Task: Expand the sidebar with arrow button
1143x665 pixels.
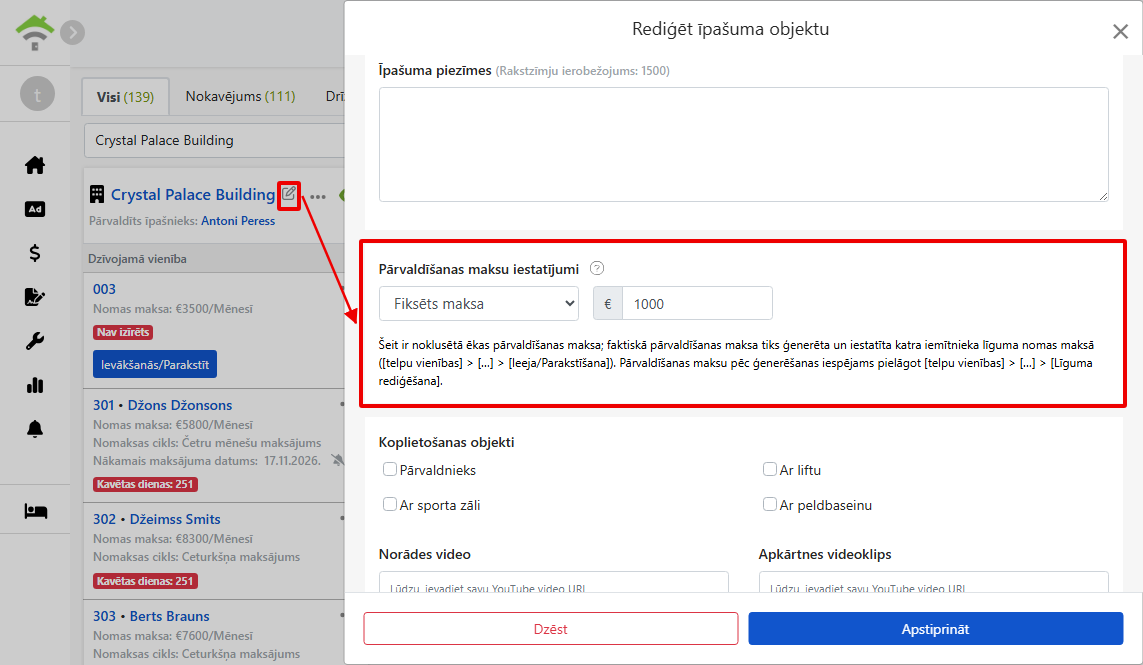Action: [72, 32]
